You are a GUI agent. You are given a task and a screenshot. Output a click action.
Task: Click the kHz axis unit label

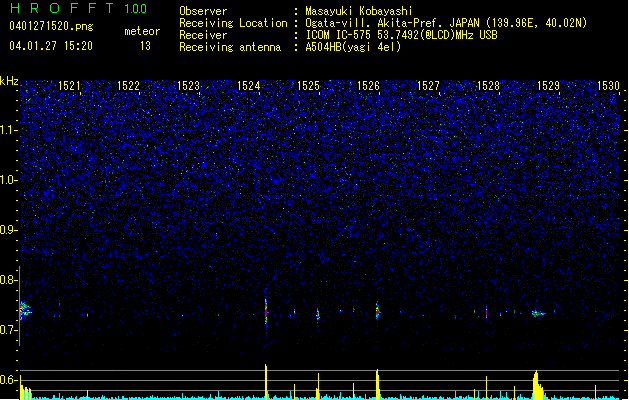tap(9, 81)
